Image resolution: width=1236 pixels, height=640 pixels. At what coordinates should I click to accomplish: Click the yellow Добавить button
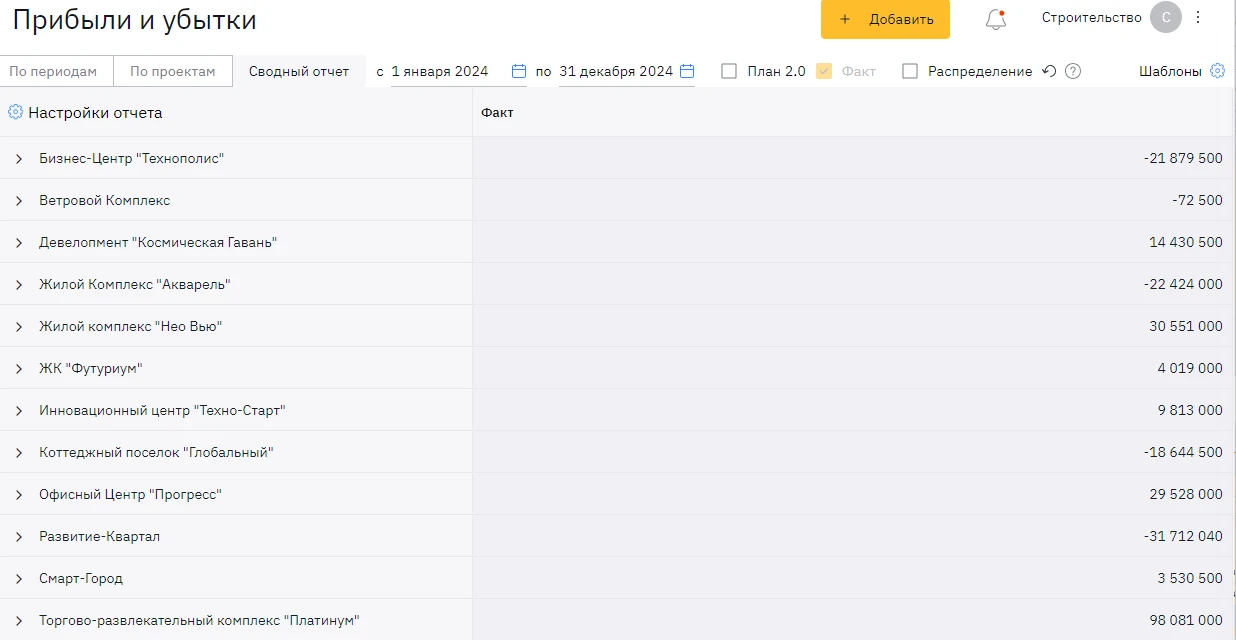[x=885, y=19]
